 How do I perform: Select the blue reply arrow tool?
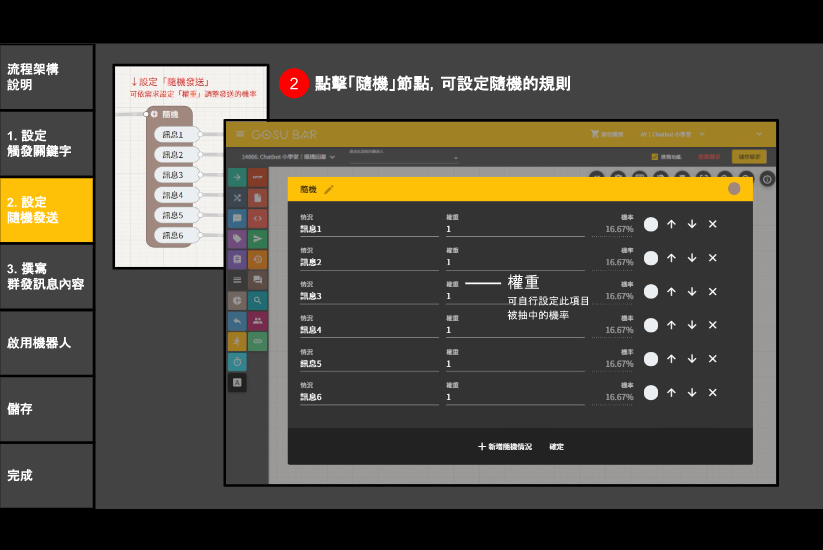[x=237, y=321]
